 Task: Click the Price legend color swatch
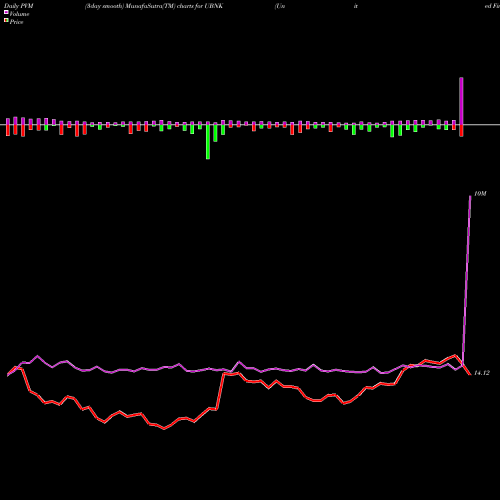tap(6, 20)
